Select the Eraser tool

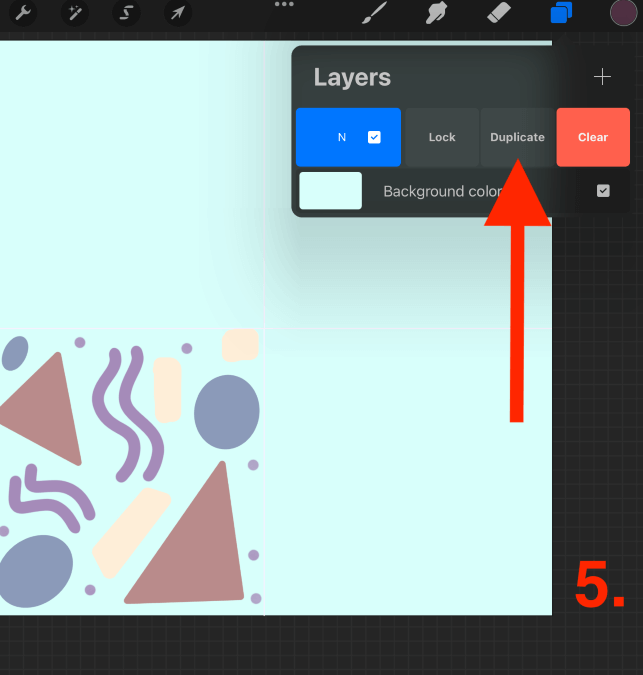coord(498,12)
